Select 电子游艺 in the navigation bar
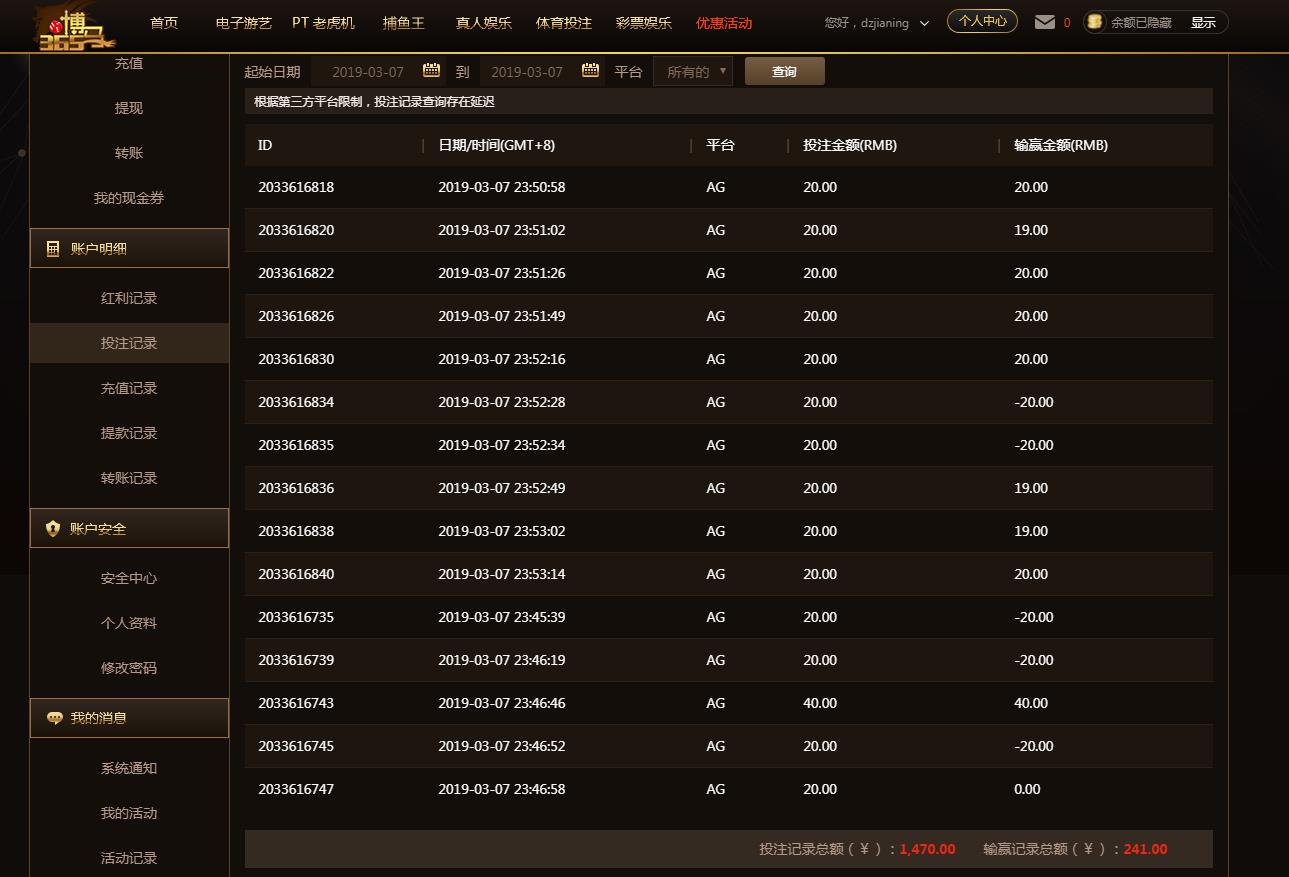The image size is (1289, 877). (x=243, y=22)
